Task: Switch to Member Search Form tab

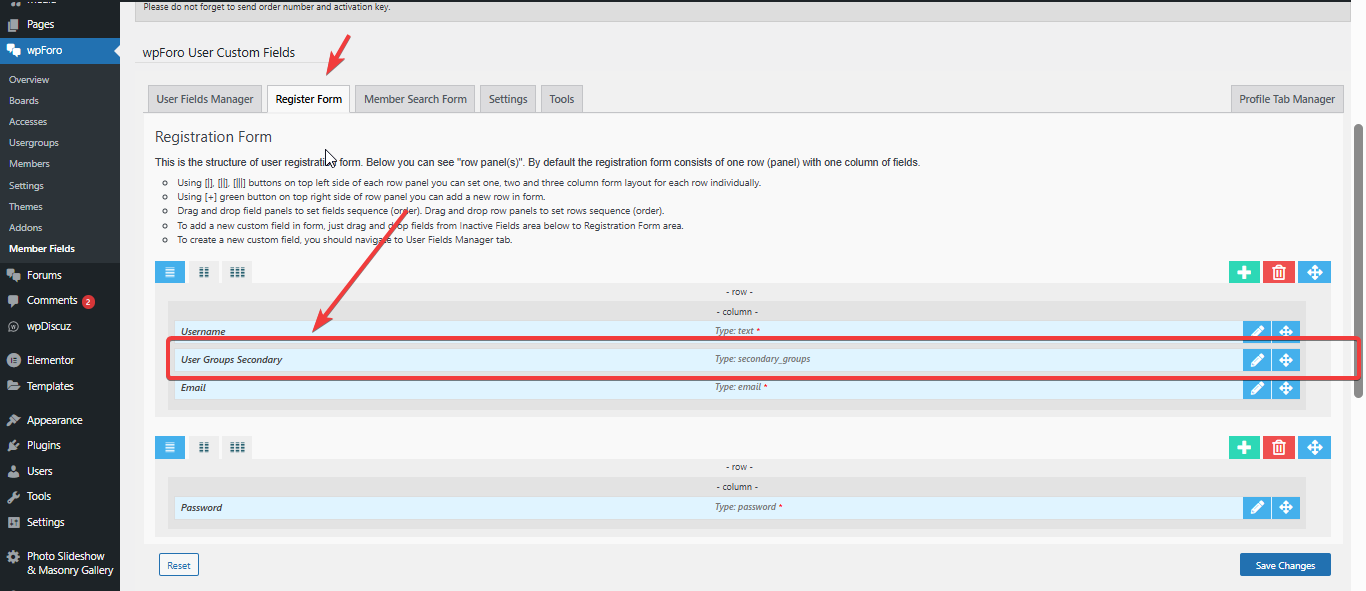Action: click(415, 99)
